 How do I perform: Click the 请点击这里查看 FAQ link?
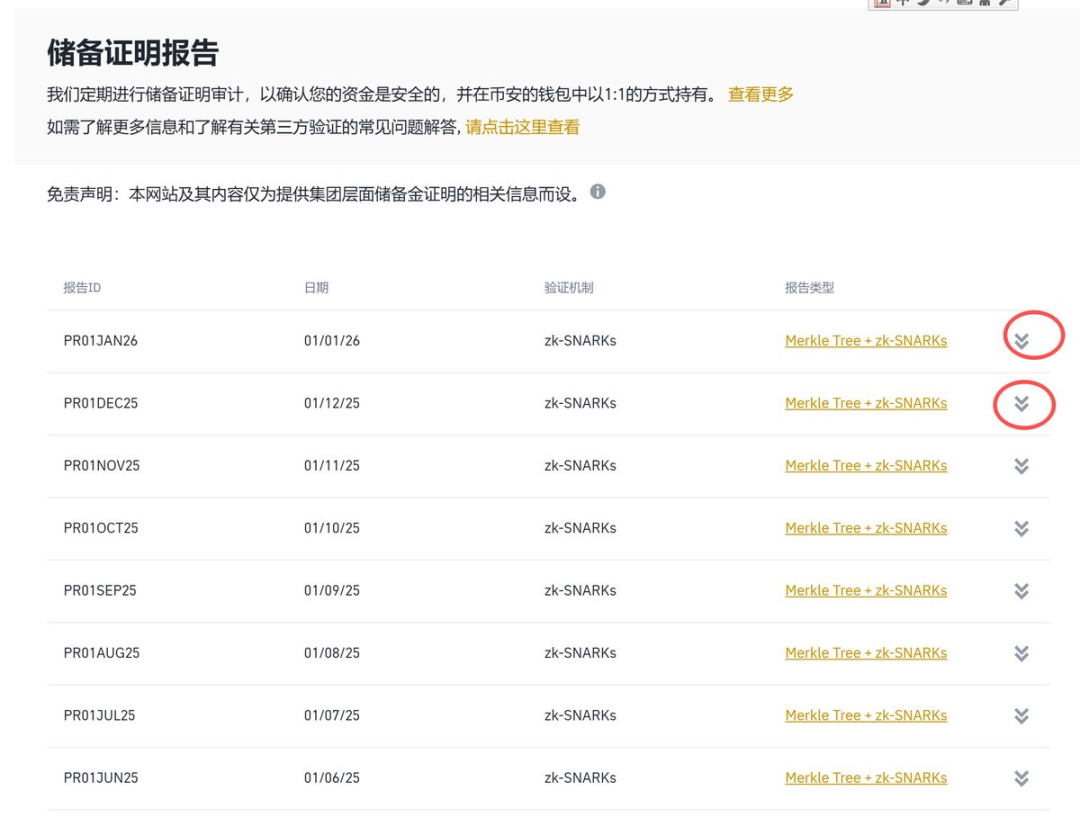click(522, 127)
